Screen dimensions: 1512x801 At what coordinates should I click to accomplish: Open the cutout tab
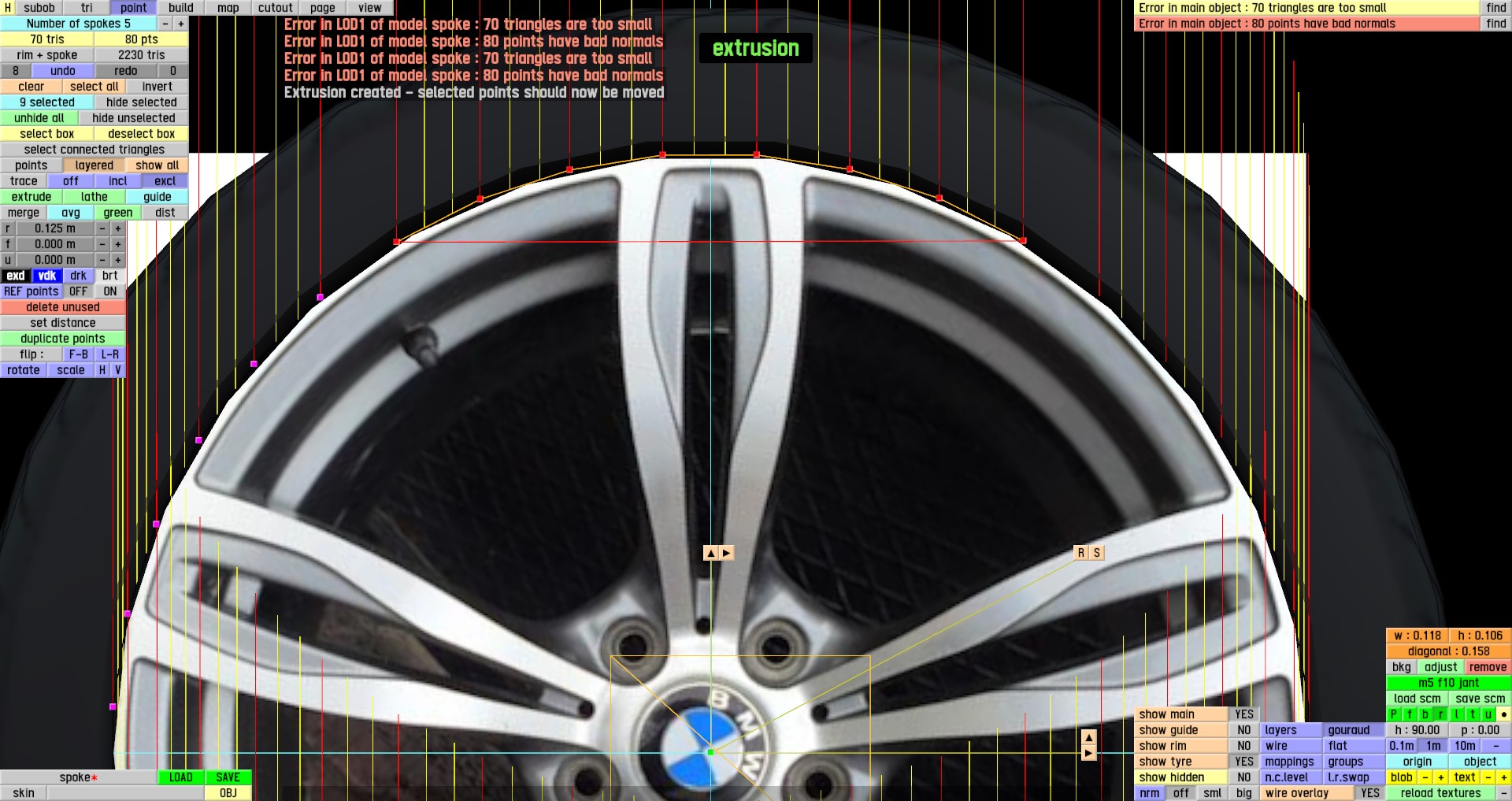pos(276,8)
